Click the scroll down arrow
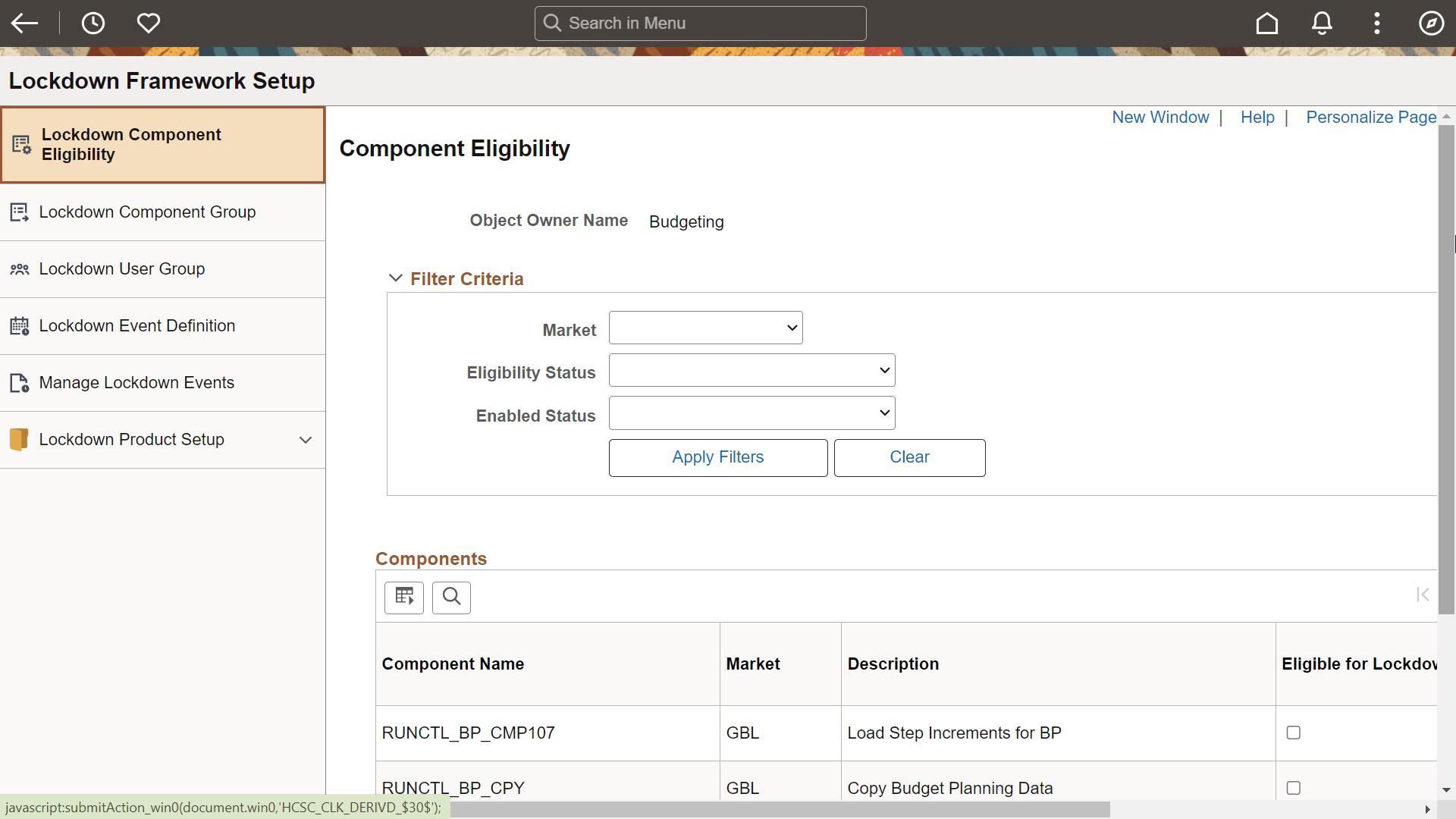Viewport: 1456px width, 819px height. point(1447,790)
